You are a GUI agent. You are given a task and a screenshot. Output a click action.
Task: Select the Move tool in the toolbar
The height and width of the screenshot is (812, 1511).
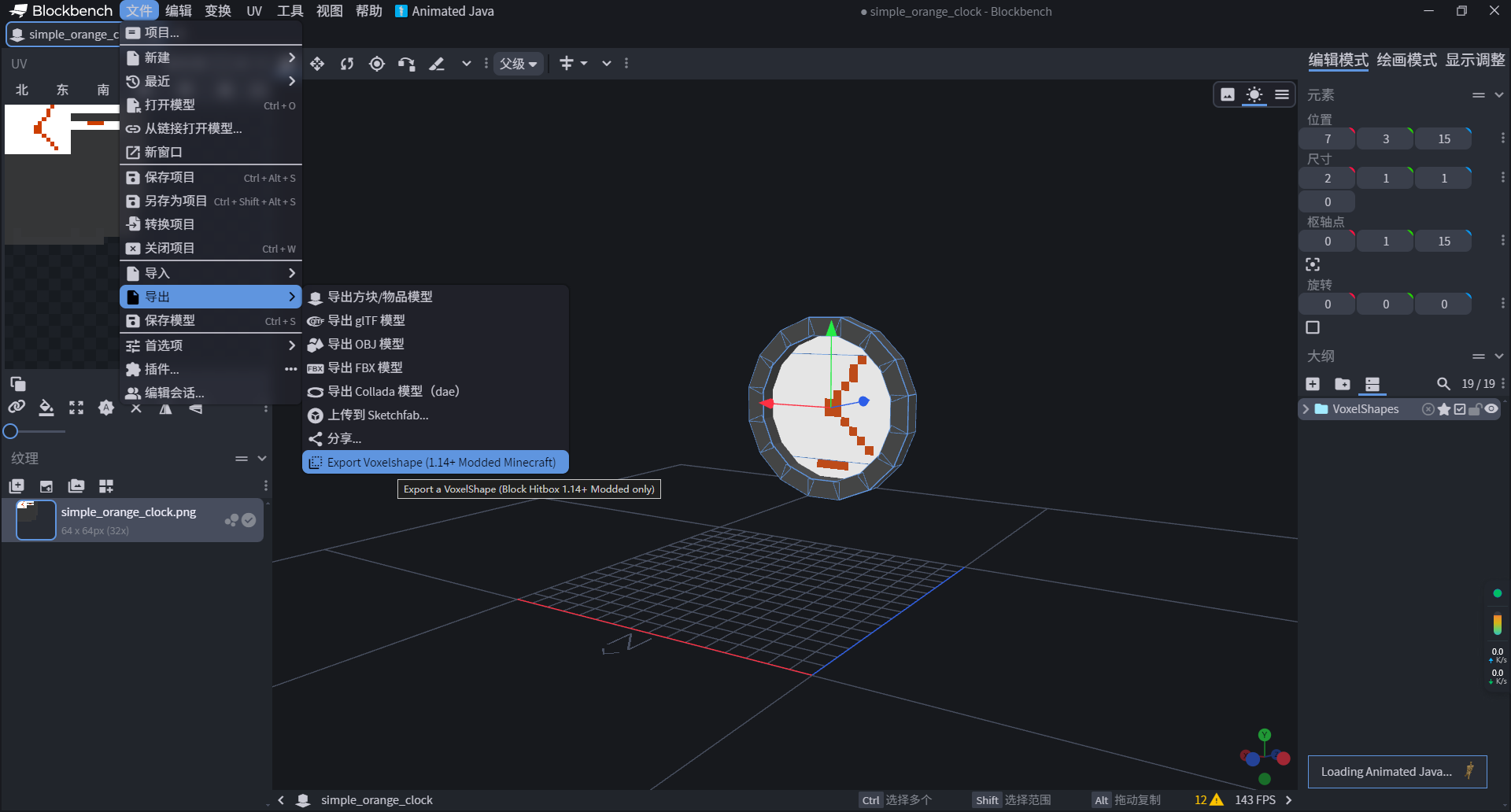(x=317, y=64)
